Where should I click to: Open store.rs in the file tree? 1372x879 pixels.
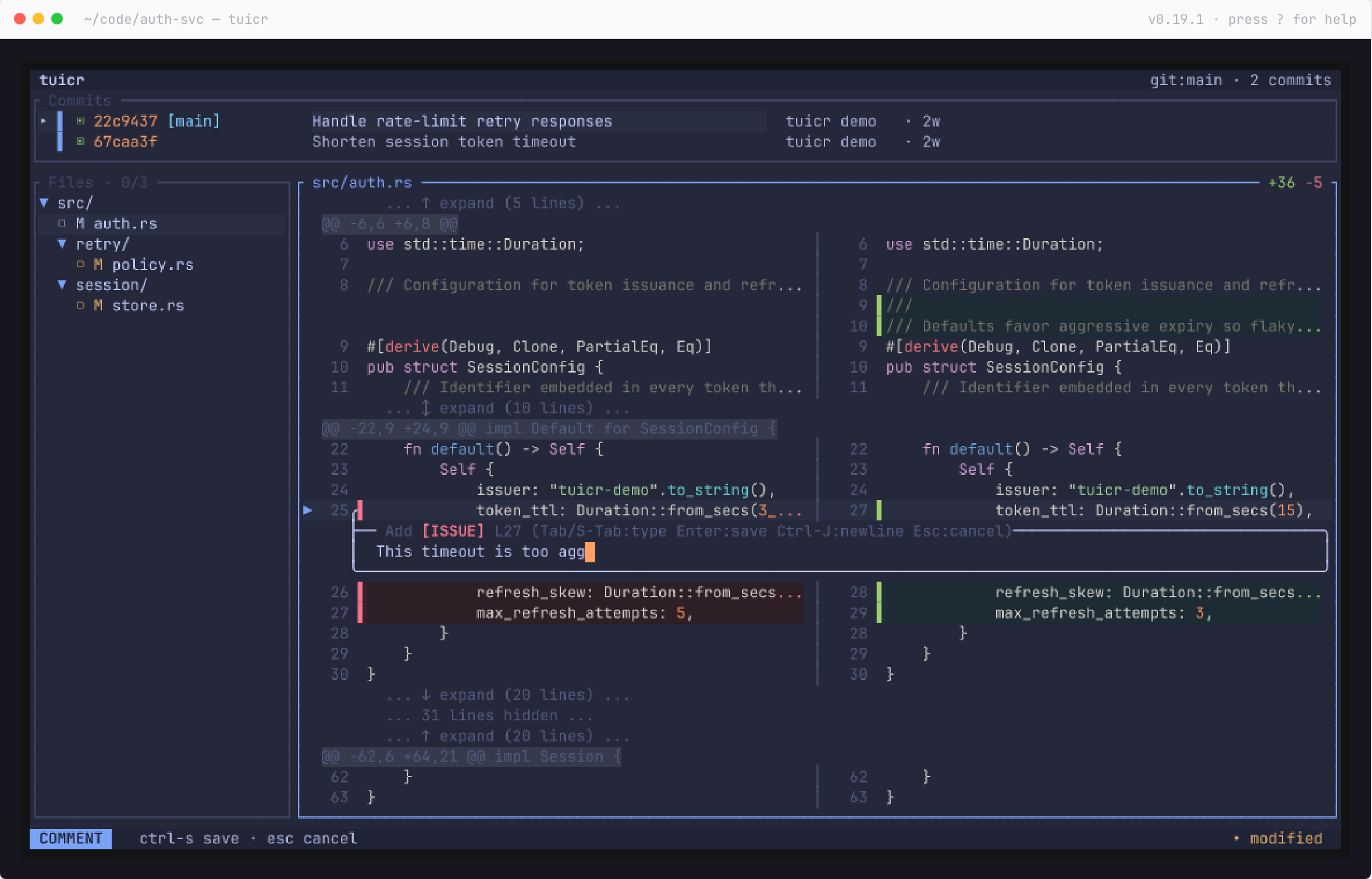tap(148, 306)
